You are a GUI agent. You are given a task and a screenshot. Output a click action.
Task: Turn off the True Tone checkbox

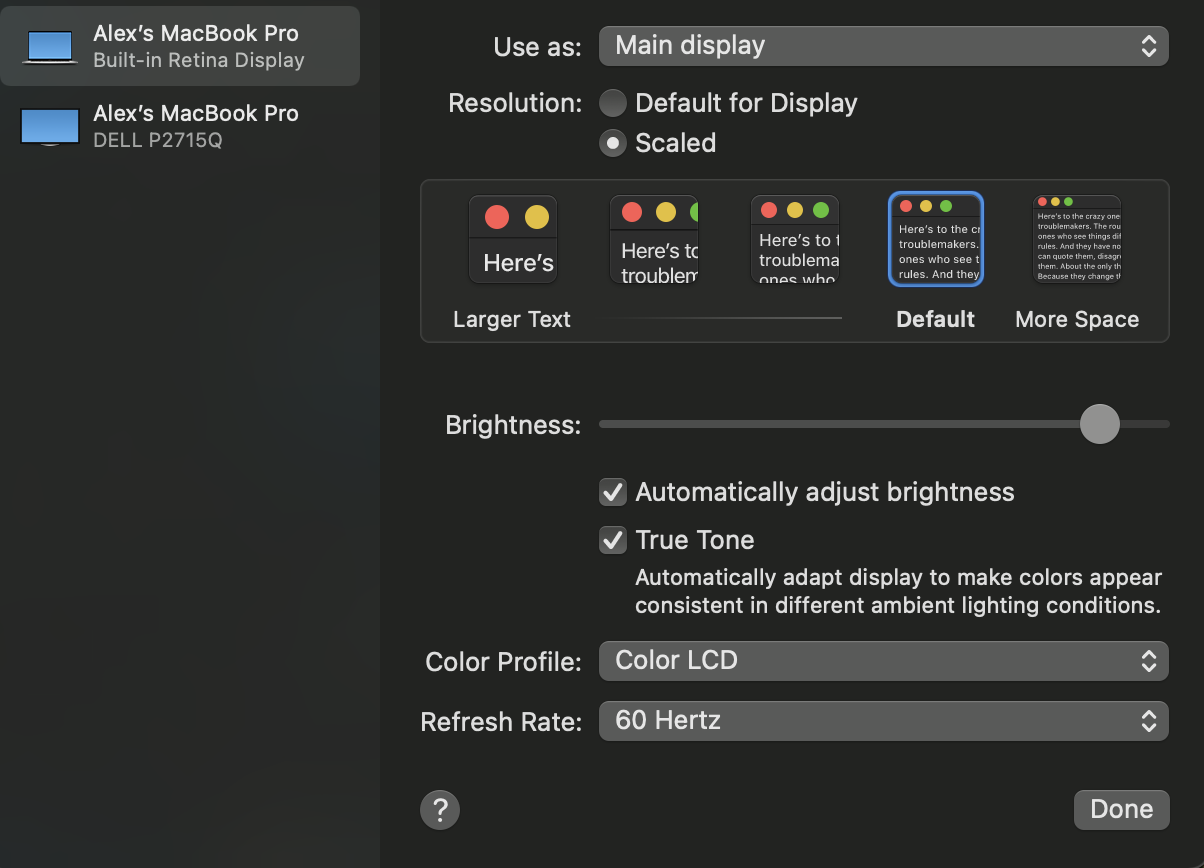613,540
